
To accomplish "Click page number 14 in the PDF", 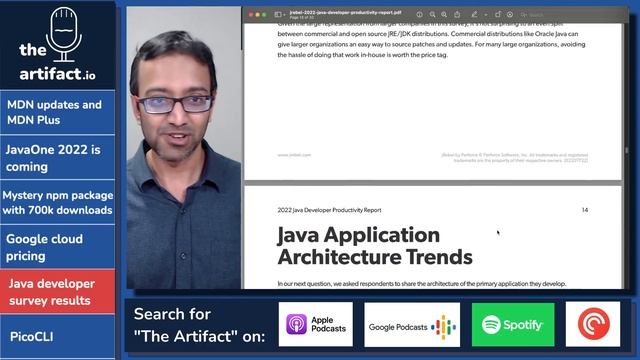I will [x=585, y=210].
